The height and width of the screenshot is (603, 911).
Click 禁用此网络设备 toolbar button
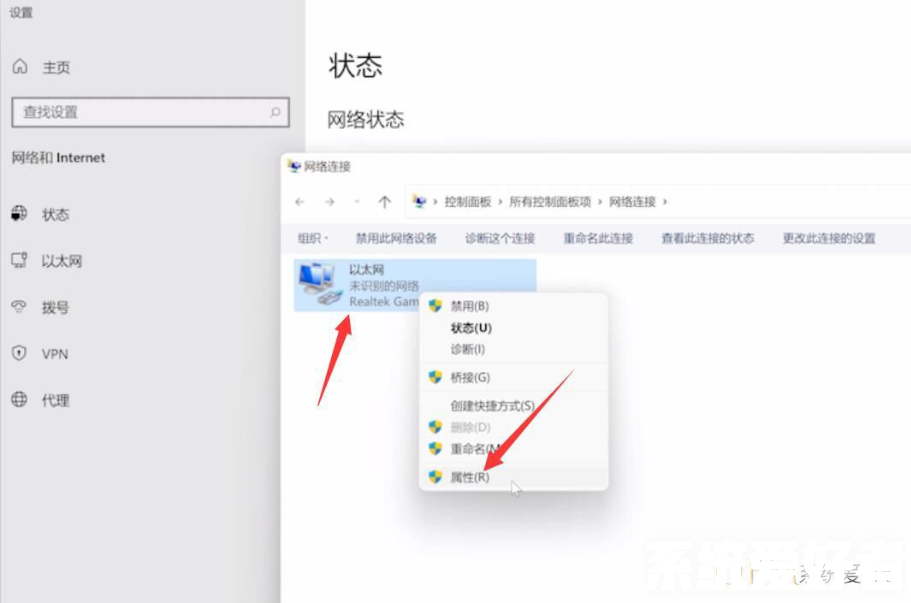pos(396,238)
